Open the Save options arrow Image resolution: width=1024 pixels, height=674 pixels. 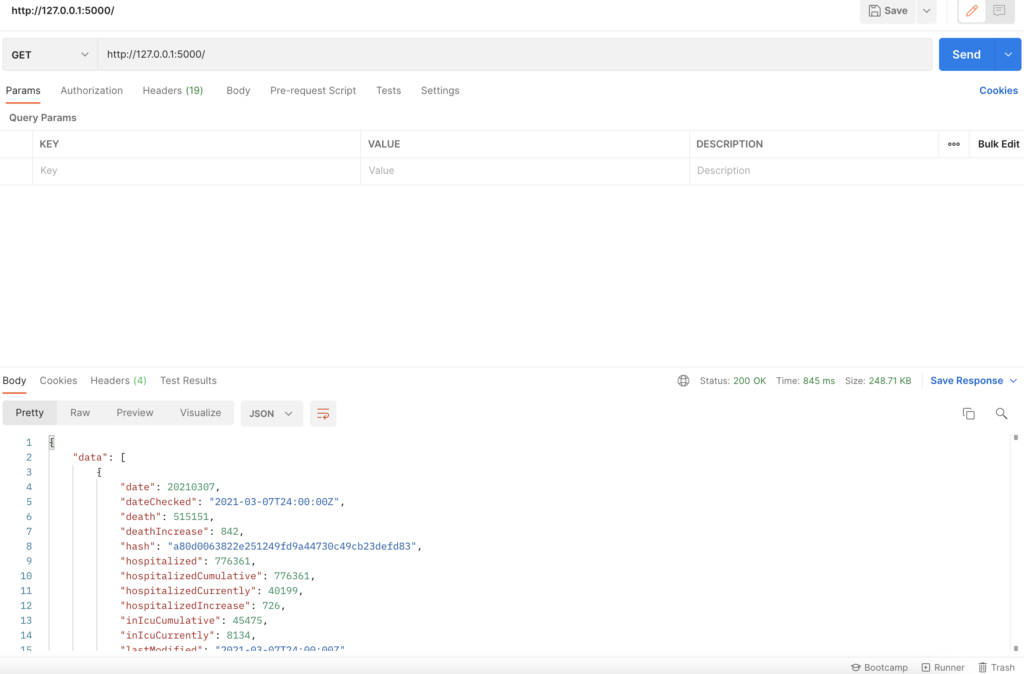point(926,11)
